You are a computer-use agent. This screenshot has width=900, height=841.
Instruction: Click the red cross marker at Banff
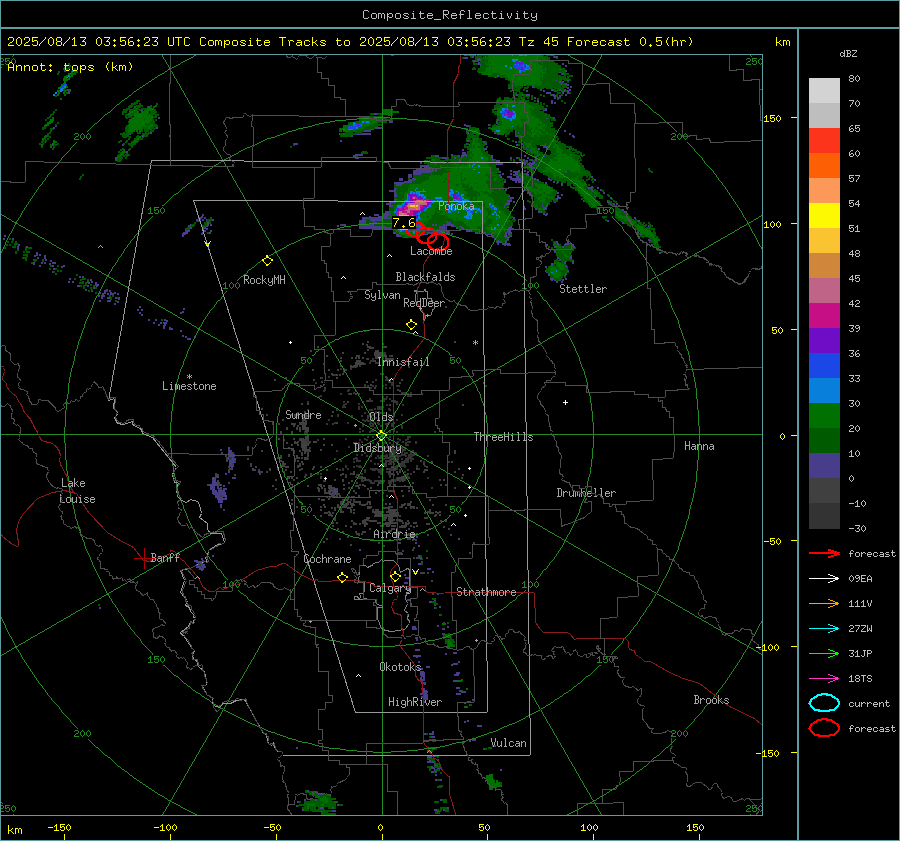(x=143, y=558)
